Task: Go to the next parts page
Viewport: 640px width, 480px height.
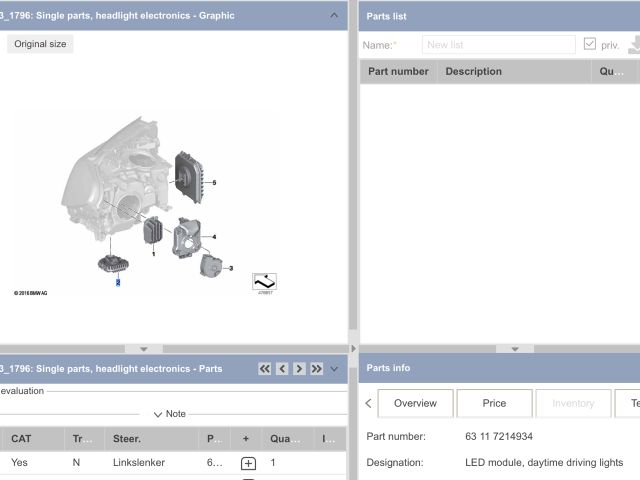Action: [299, 369]
